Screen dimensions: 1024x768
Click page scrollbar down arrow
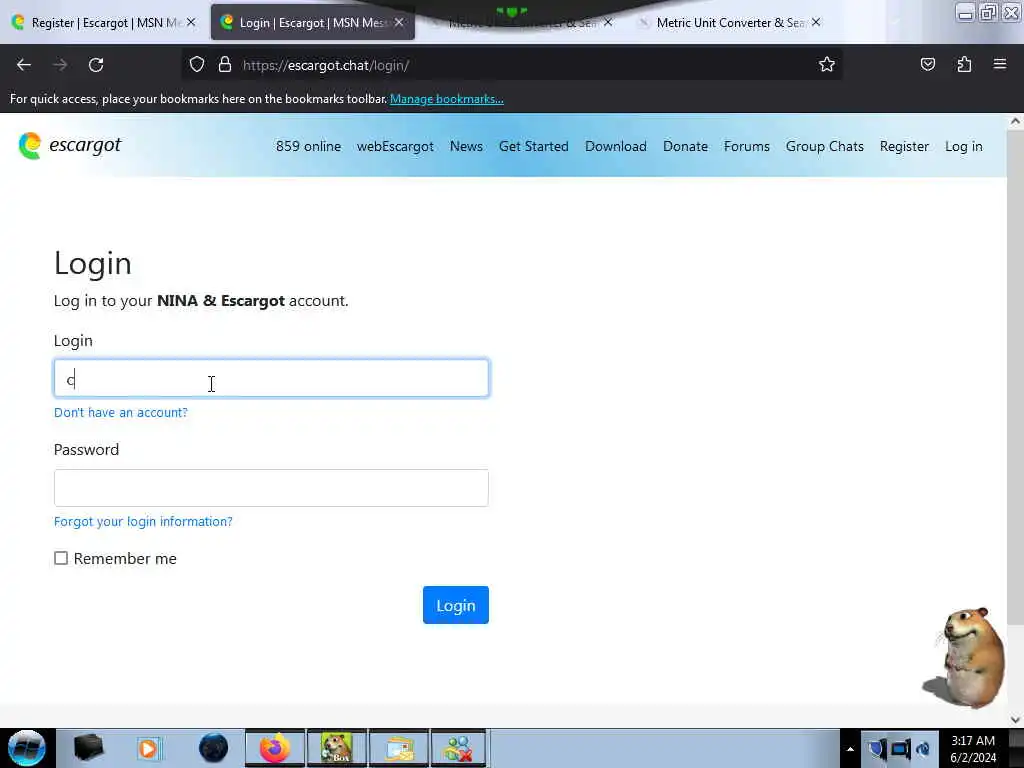point(1015,719)
